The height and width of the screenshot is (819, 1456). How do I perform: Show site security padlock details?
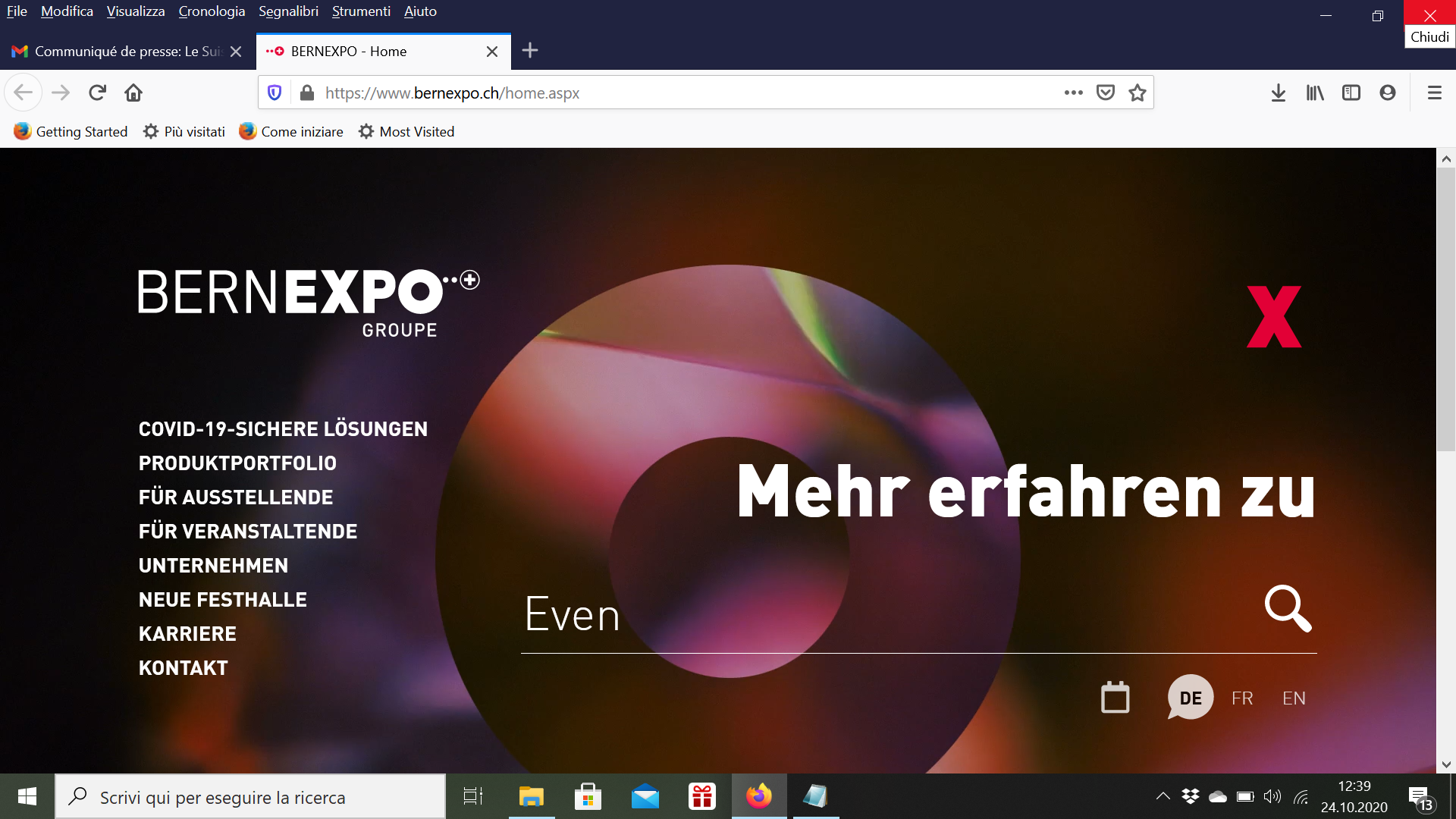[x=306, y=93]
